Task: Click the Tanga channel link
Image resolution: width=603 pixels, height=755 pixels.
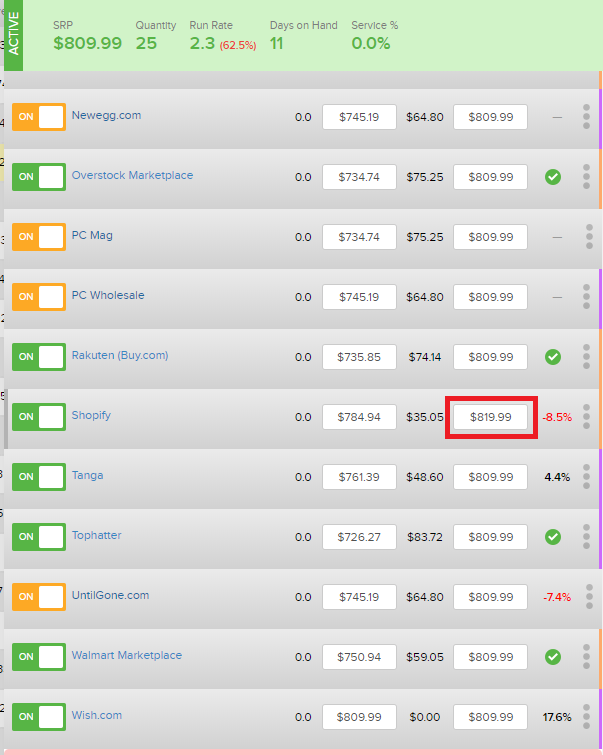Action: point(87,476)
